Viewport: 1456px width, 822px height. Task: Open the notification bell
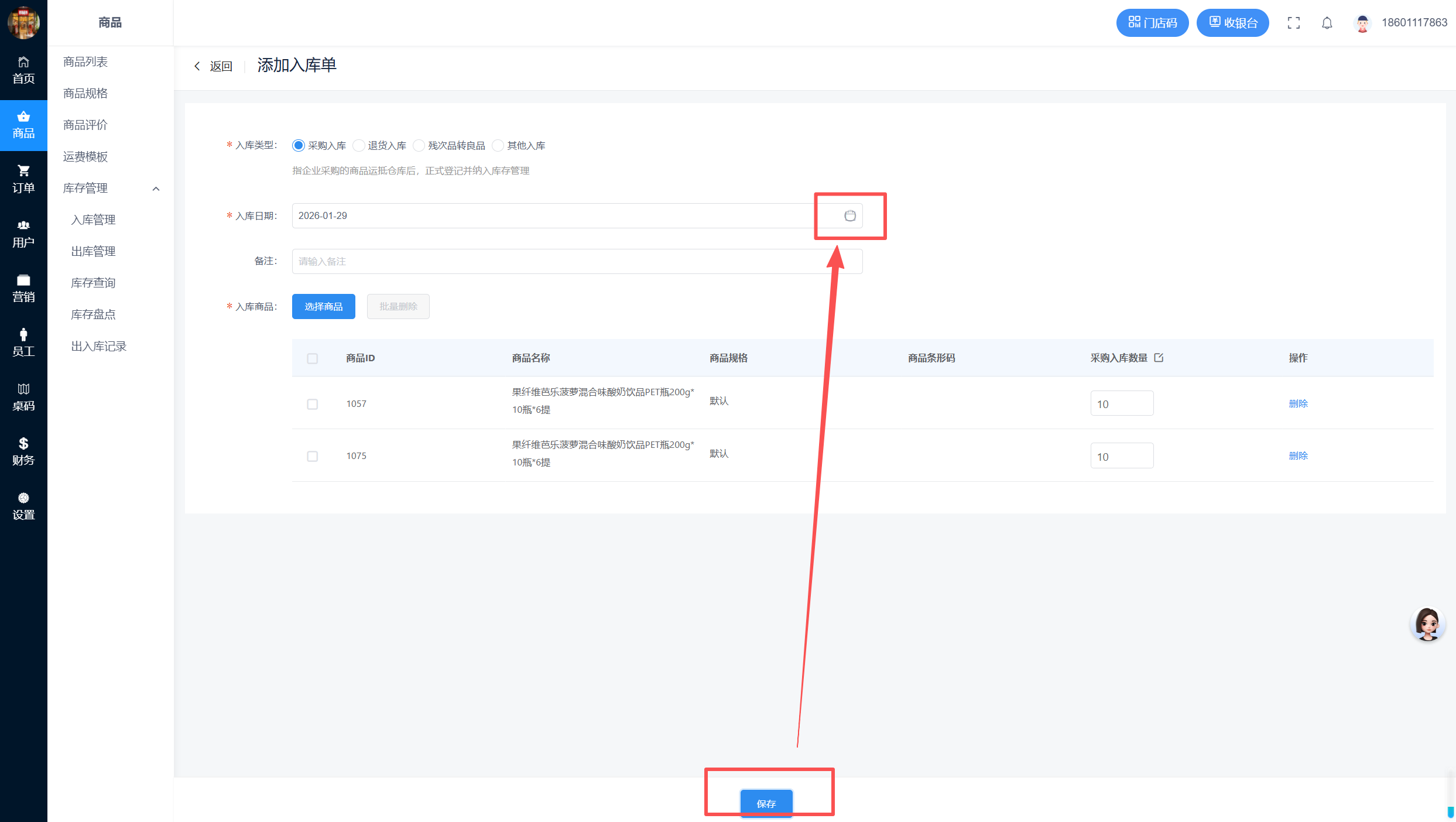coord(1327,23)
